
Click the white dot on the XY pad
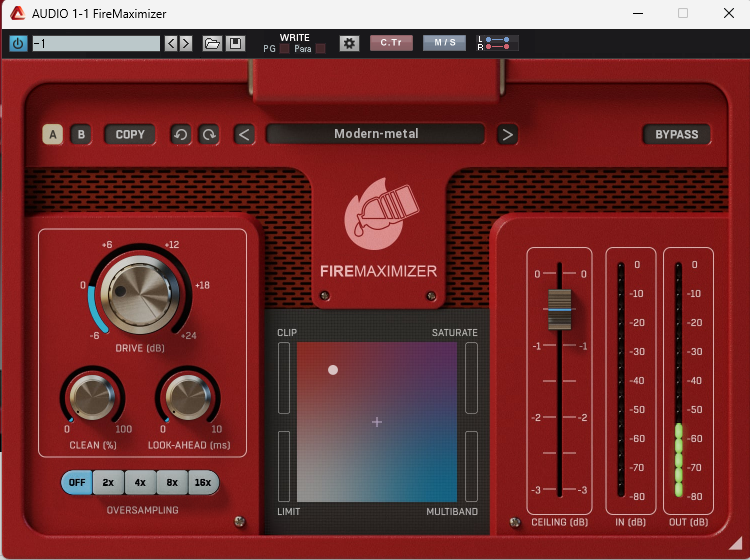point(333,370)
